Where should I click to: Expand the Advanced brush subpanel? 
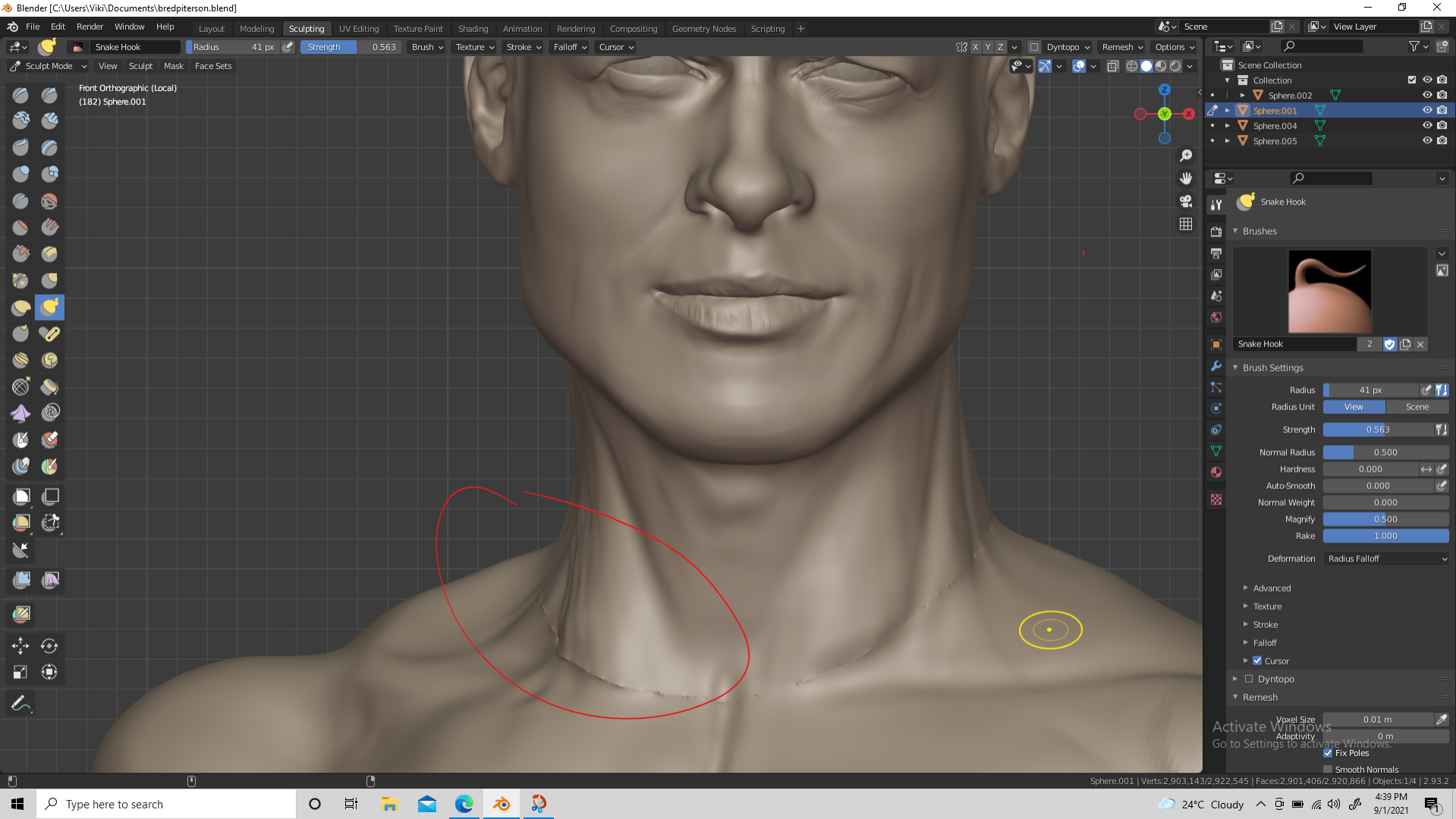tap(1271, 588)
